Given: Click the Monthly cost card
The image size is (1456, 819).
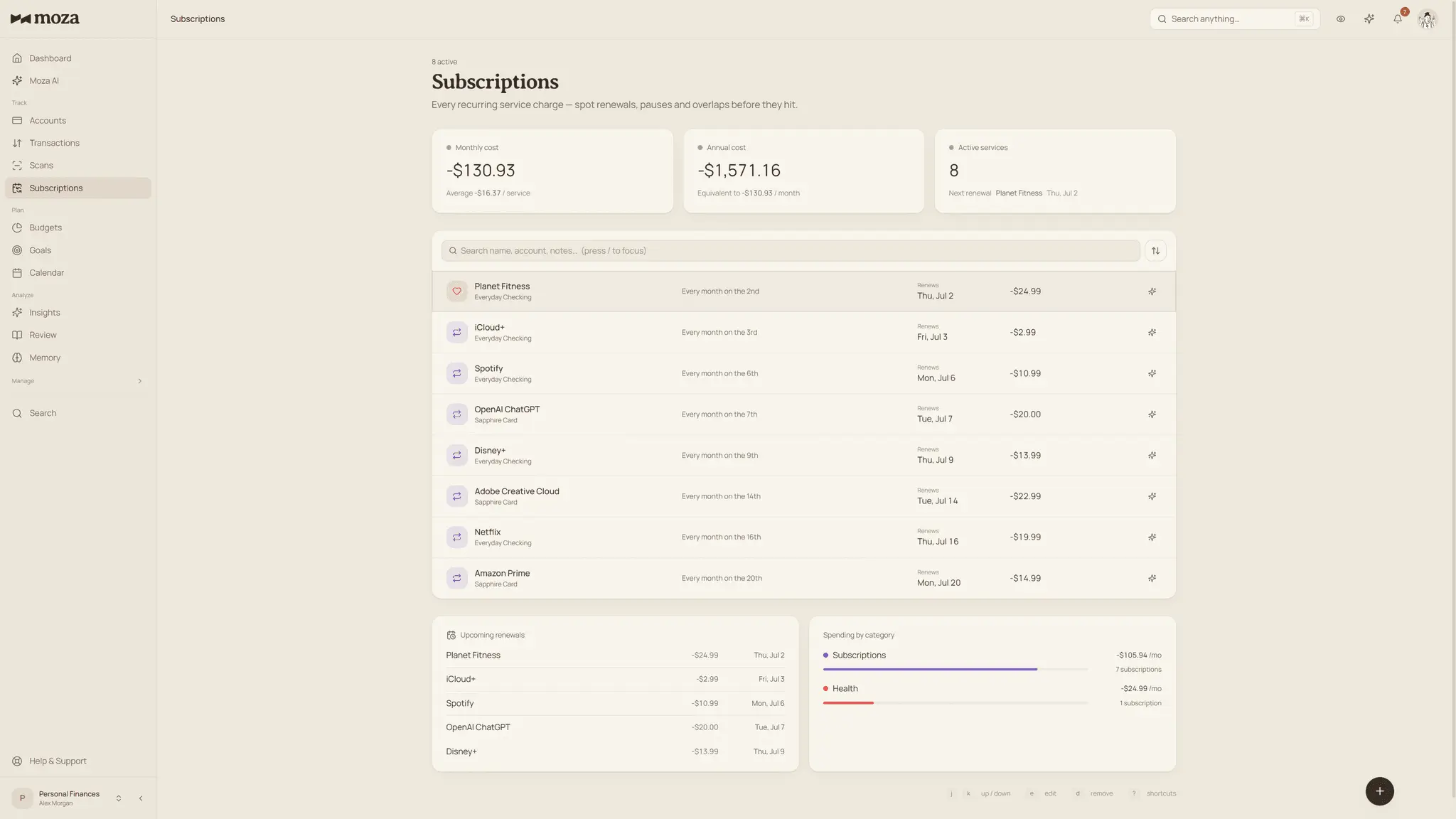Looking at the screenshot, I should pos(552,171).
